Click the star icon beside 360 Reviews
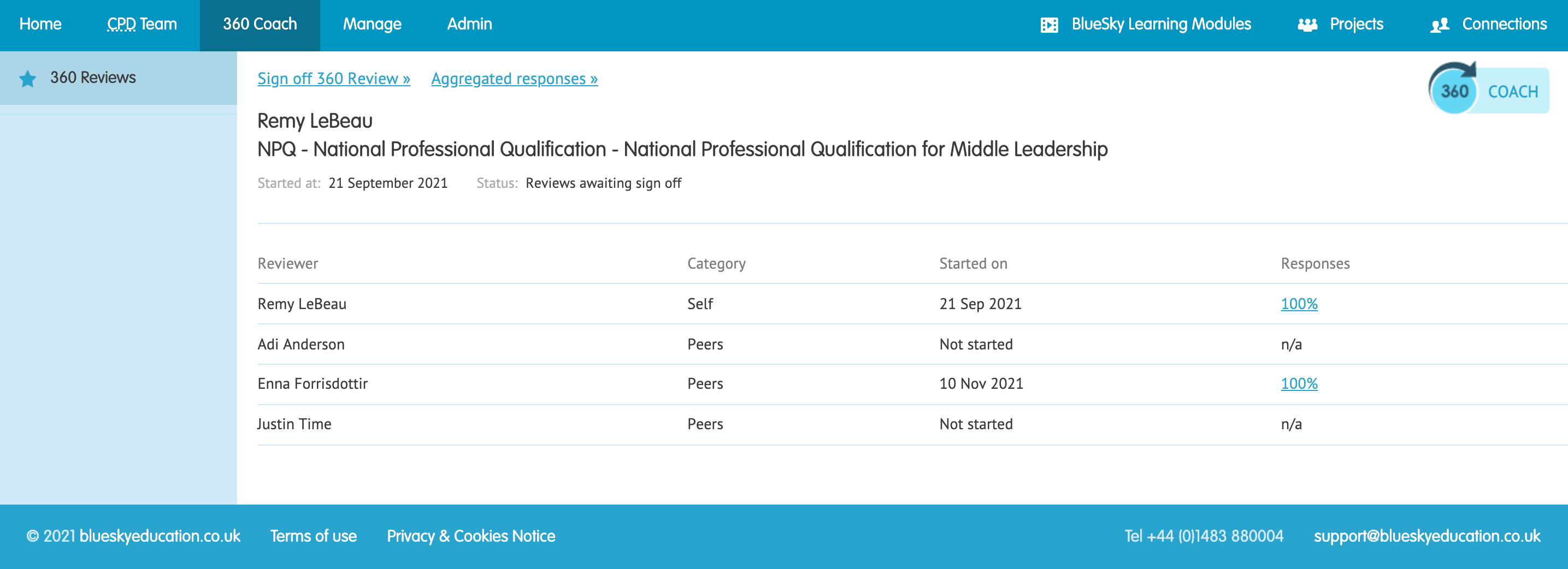Screen dimensions: 1568x569 coord(27,79)
